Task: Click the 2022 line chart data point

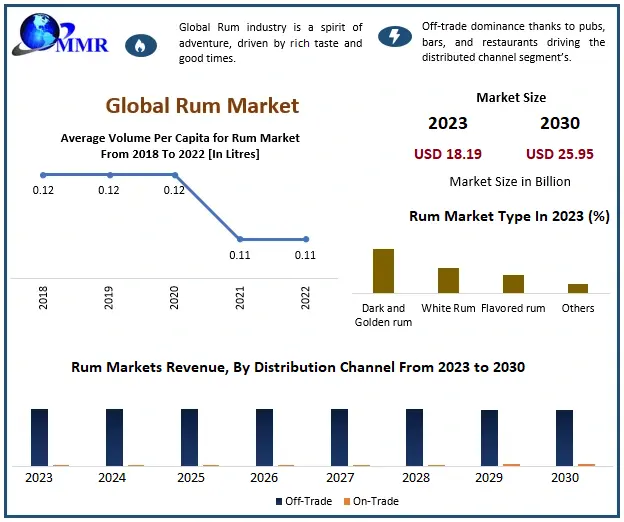Action: pyautogui.click(x=305, y=239)
